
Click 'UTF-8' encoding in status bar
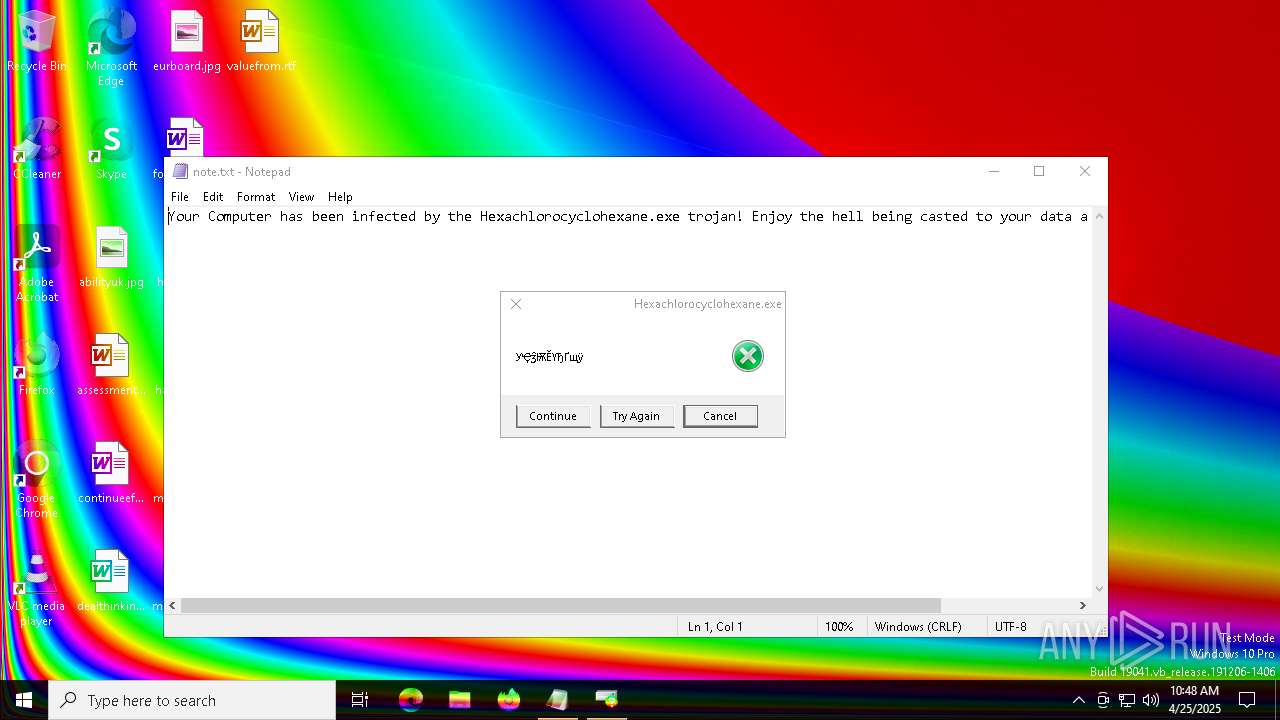pyautogui.click(x=1010, y=626)
